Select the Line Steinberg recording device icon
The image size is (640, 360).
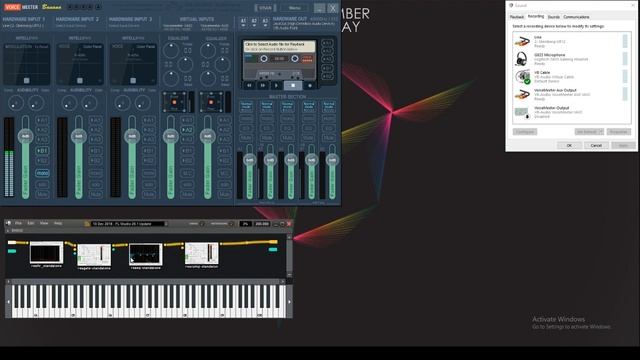click(522, 41)
